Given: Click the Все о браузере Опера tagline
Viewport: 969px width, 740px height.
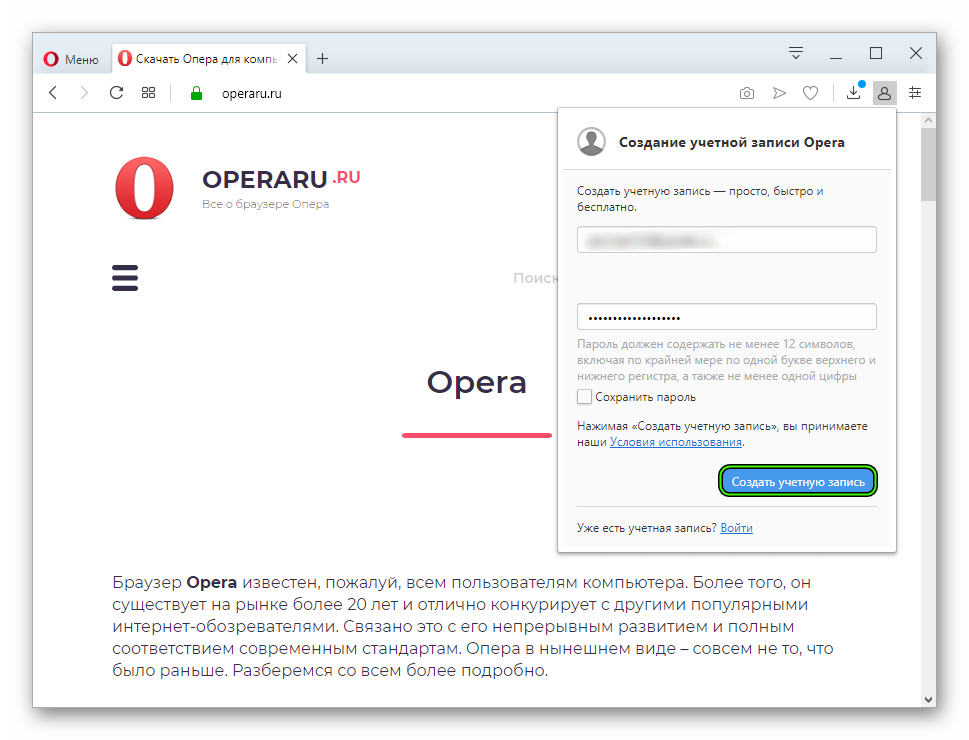Looking at the screenshot, I should coord(265,204).
